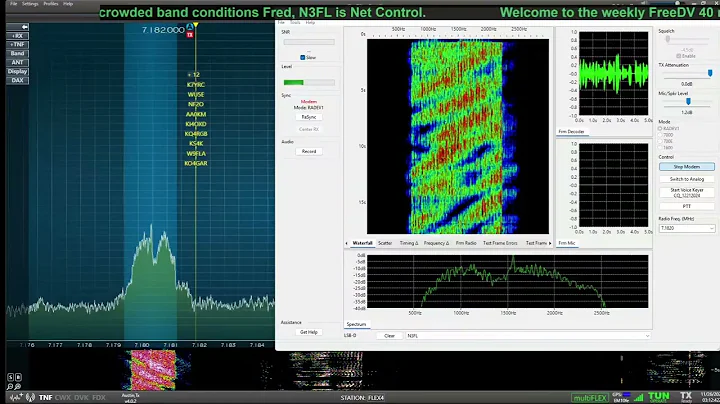Click the TUN tune indicator
This screenshot has height=404, width=720.
(x=659, y=397)
